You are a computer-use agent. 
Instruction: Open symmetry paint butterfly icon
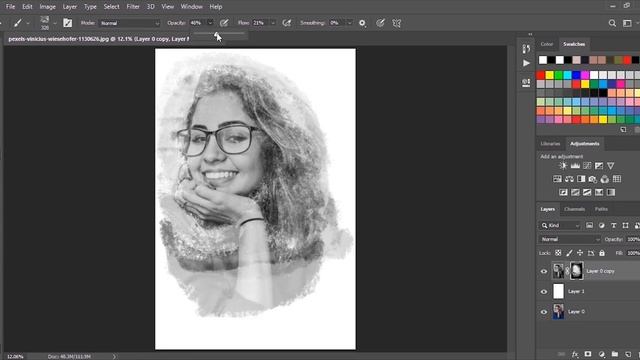click(397, 23)
